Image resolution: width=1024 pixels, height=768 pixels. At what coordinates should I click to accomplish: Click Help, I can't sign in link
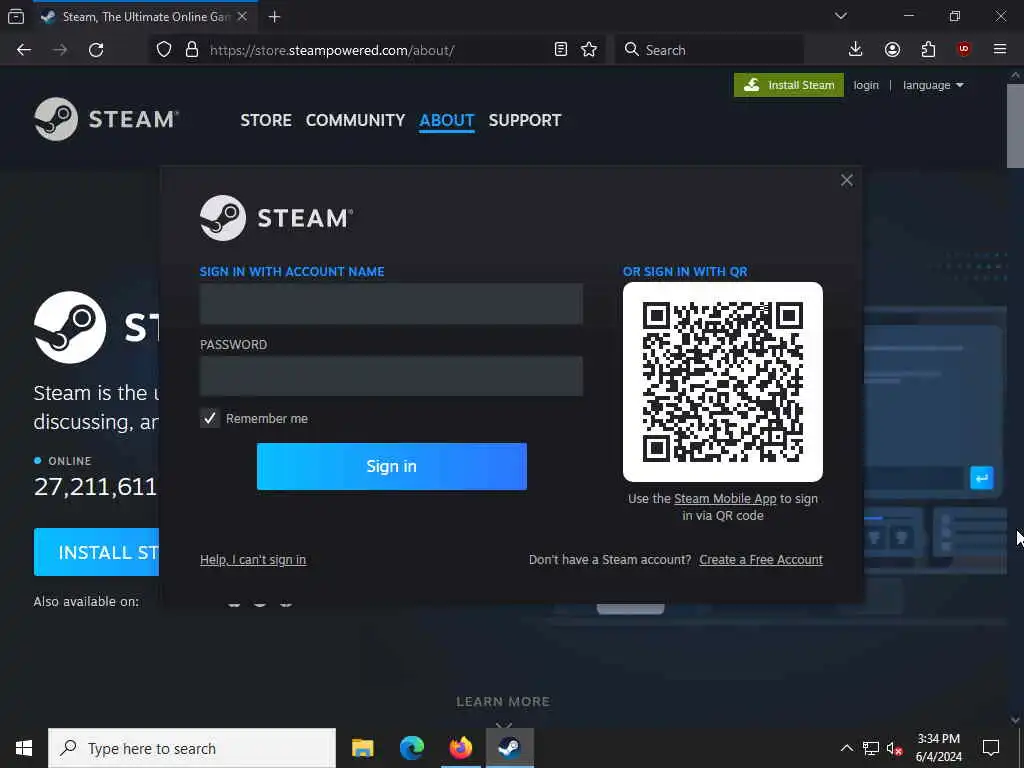point(253,560)
